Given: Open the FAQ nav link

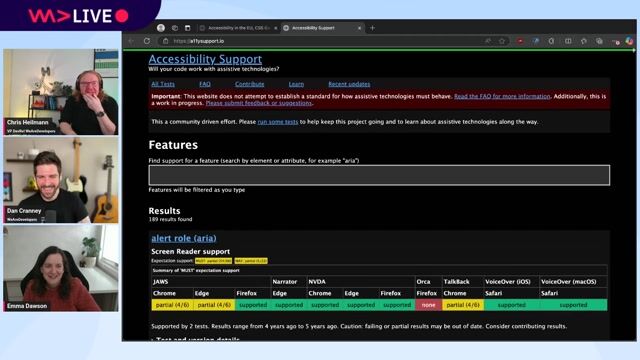Looking at the screenshot, I should pyautogui.click(x=205, y=84).
